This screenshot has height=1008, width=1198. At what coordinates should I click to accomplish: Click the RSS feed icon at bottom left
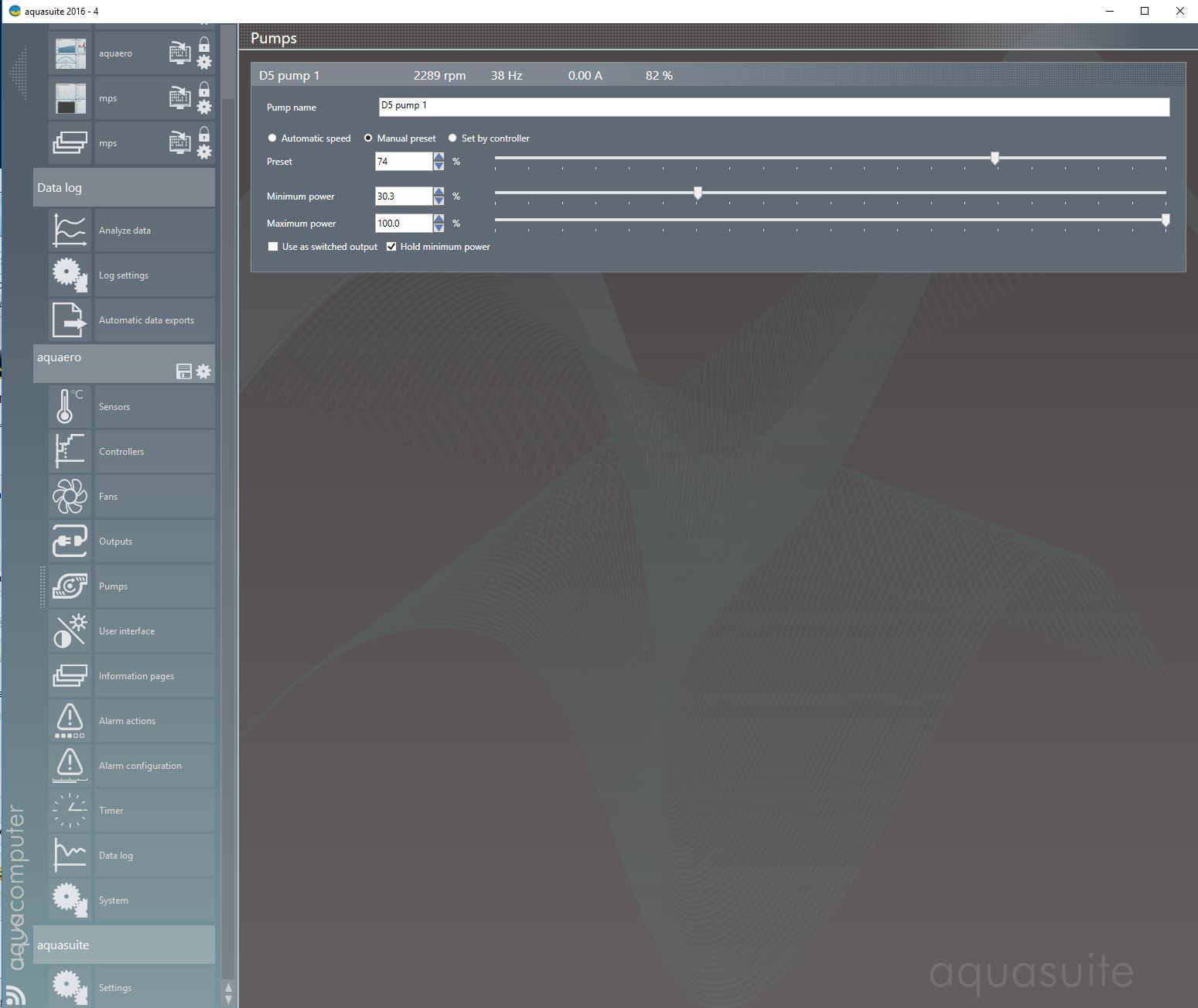point(15,995)
